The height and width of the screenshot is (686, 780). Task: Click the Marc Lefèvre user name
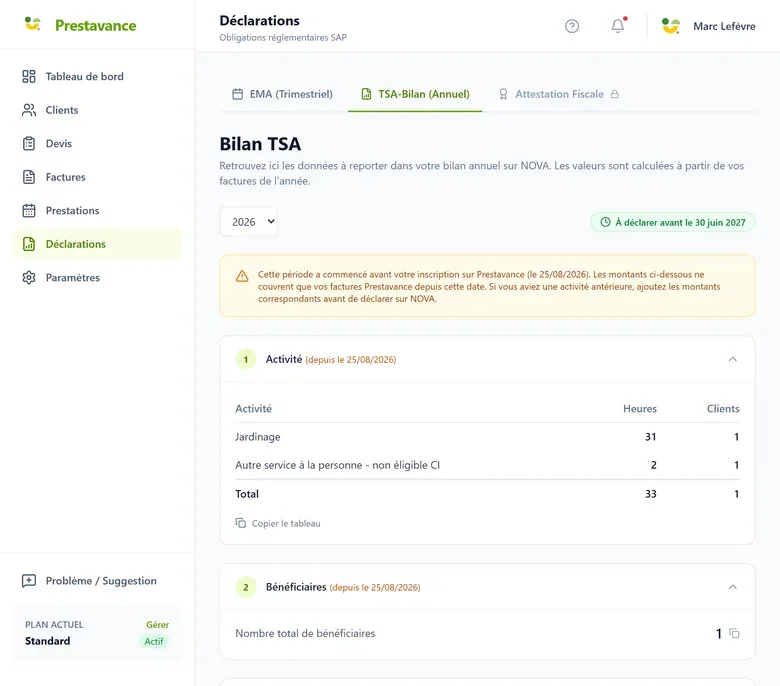tap(724, 26)
